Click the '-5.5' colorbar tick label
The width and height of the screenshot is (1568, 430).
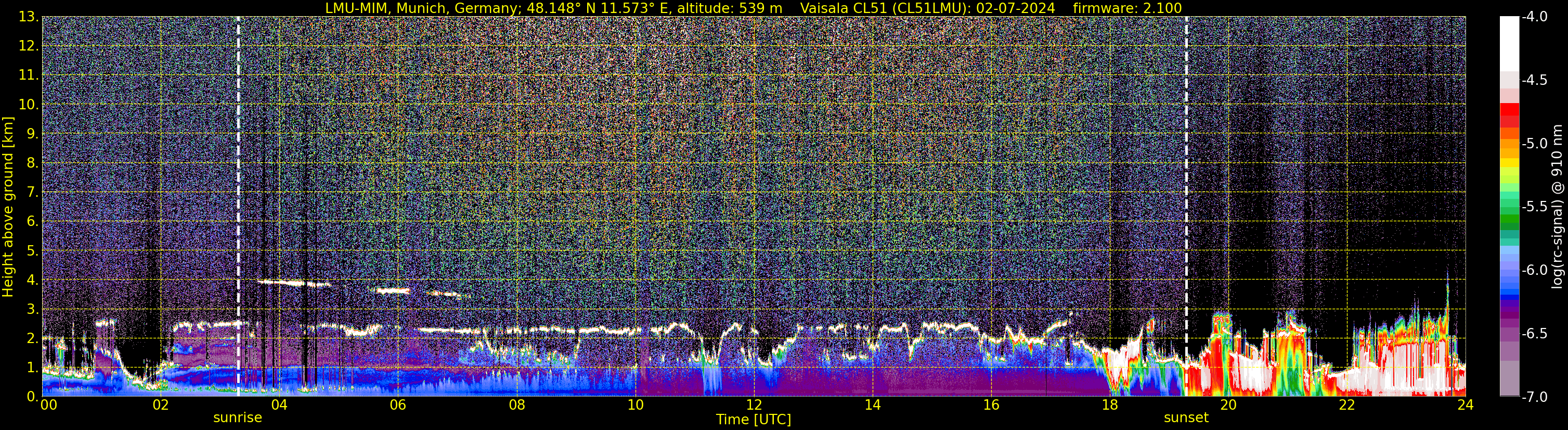coord(1534,207)
